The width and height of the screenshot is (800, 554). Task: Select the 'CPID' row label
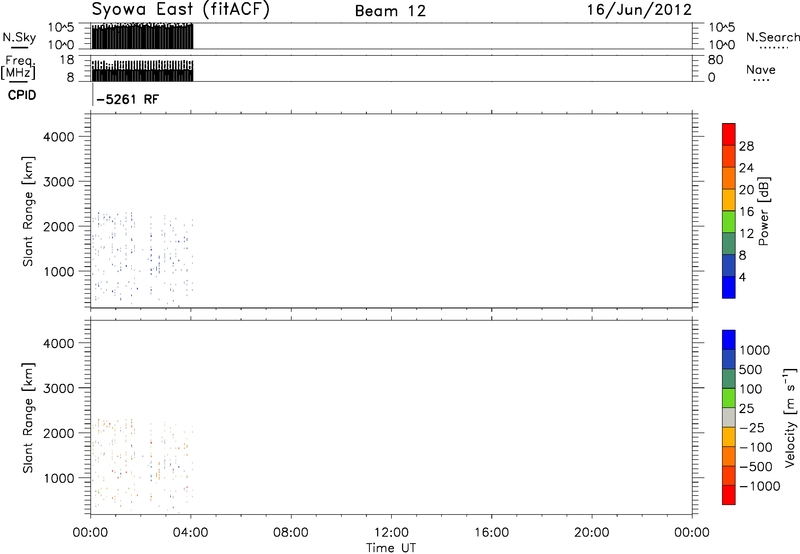[22, 95]
